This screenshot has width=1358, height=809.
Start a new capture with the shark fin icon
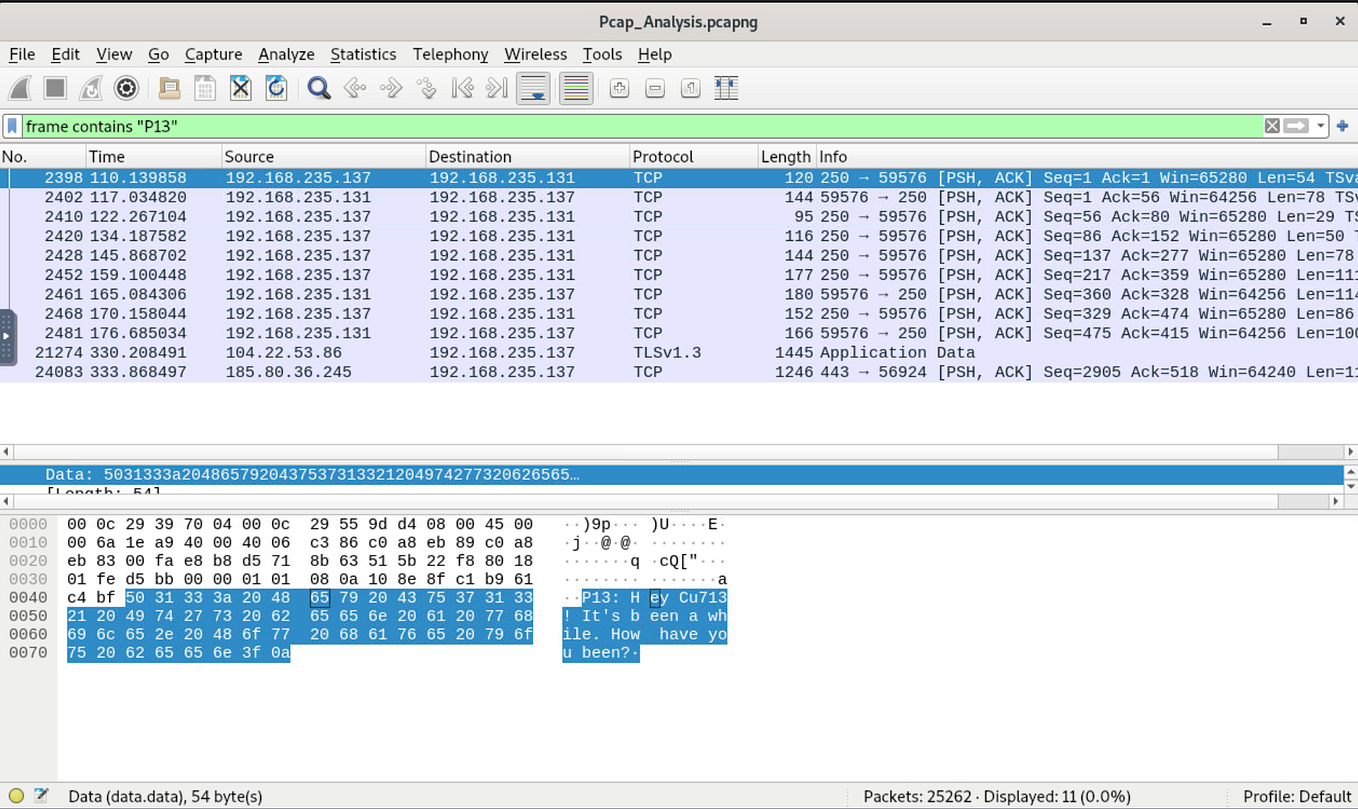[x=18, y=88]
